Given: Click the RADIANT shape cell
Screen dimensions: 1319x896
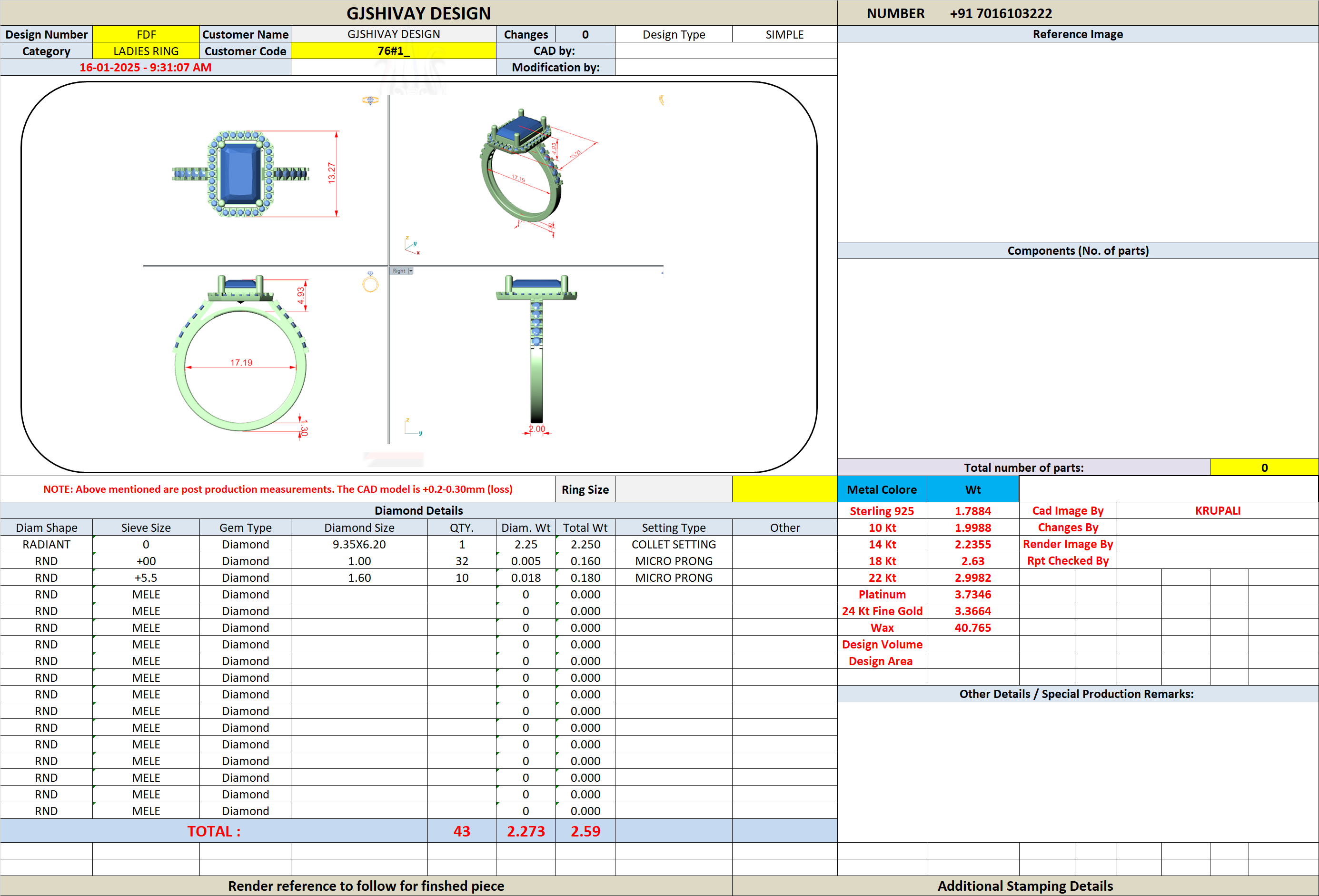Looking at the screenshot, I should pos(47,545).
